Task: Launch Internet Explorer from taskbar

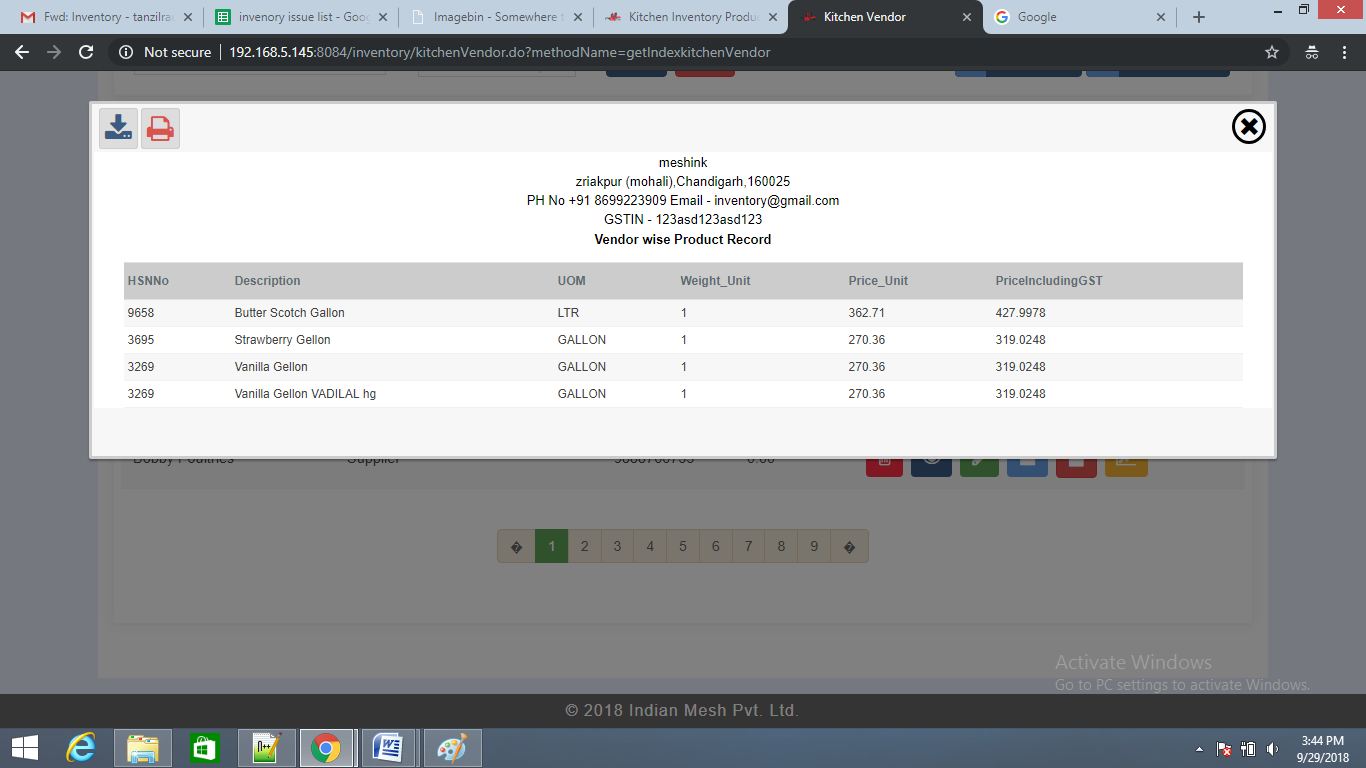Action: [x=81, y=747]
